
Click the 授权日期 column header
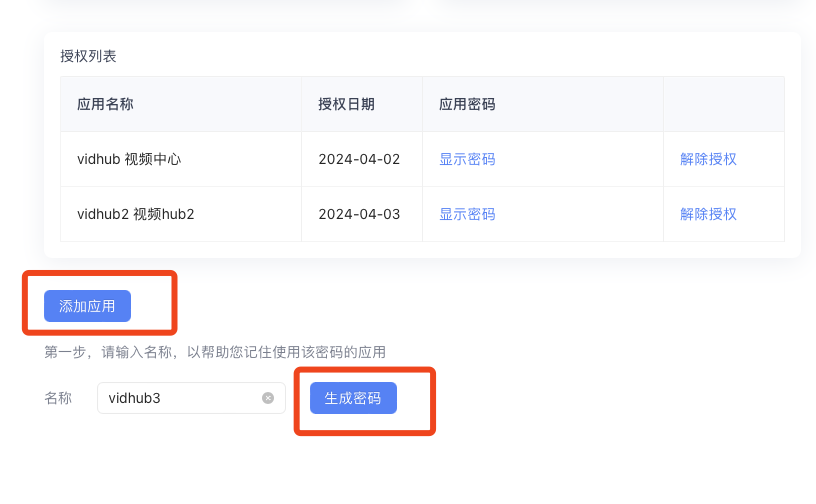point(346,104)
